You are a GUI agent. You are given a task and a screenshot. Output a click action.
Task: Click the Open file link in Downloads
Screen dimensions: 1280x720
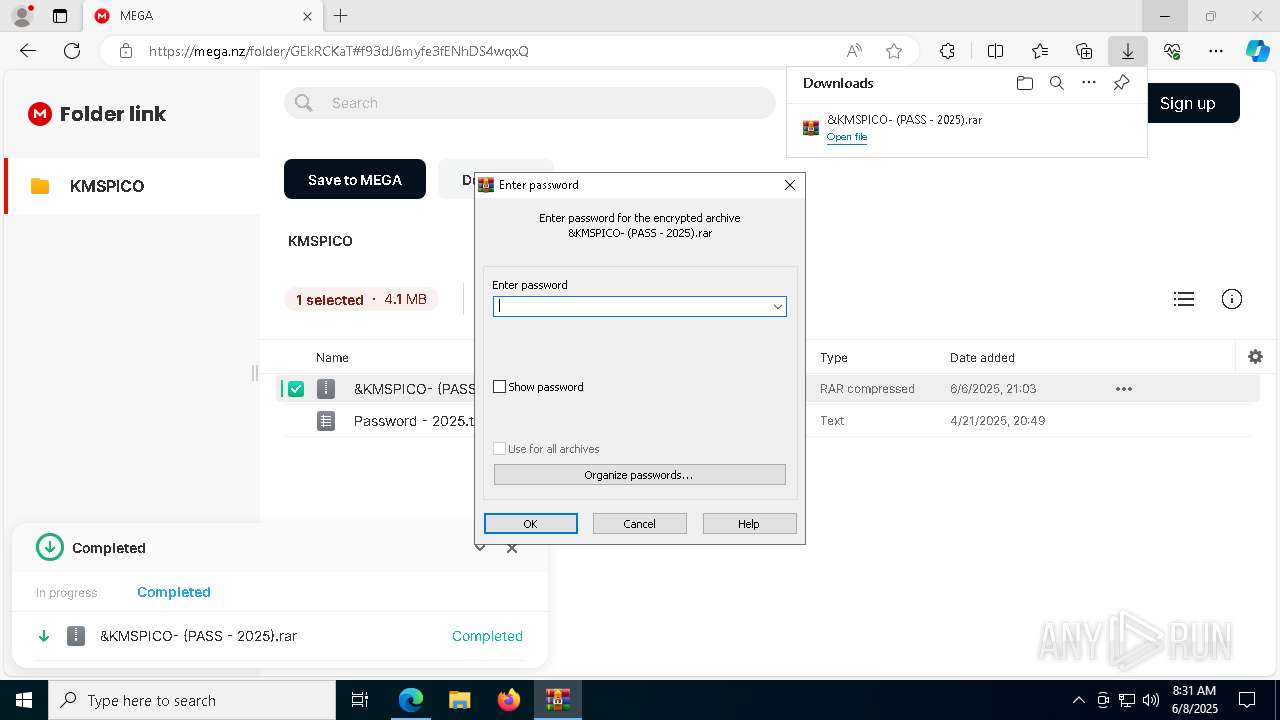(x=847, y=137)
